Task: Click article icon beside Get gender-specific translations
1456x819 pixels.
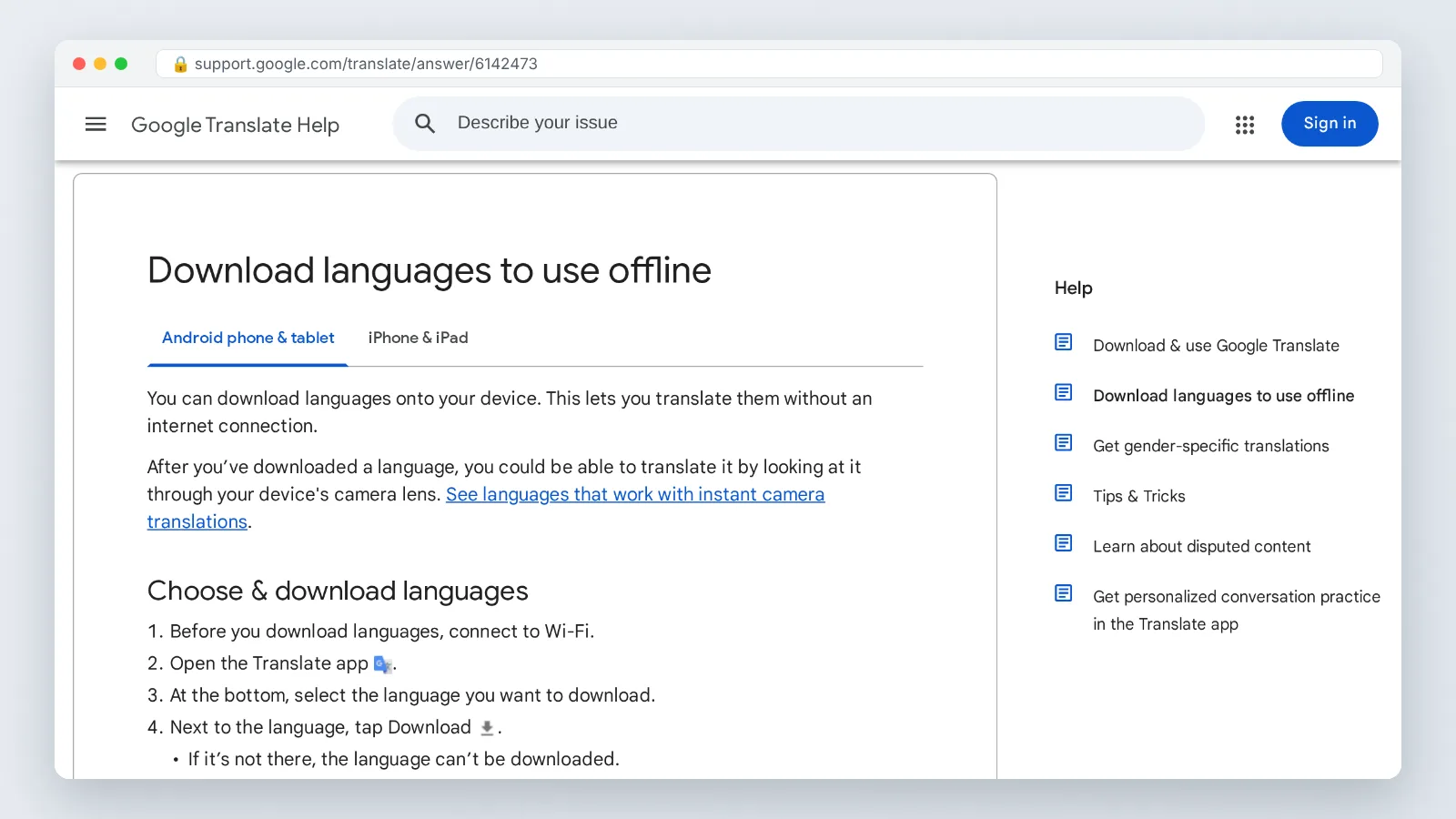Action: [x=1063, y=442]
